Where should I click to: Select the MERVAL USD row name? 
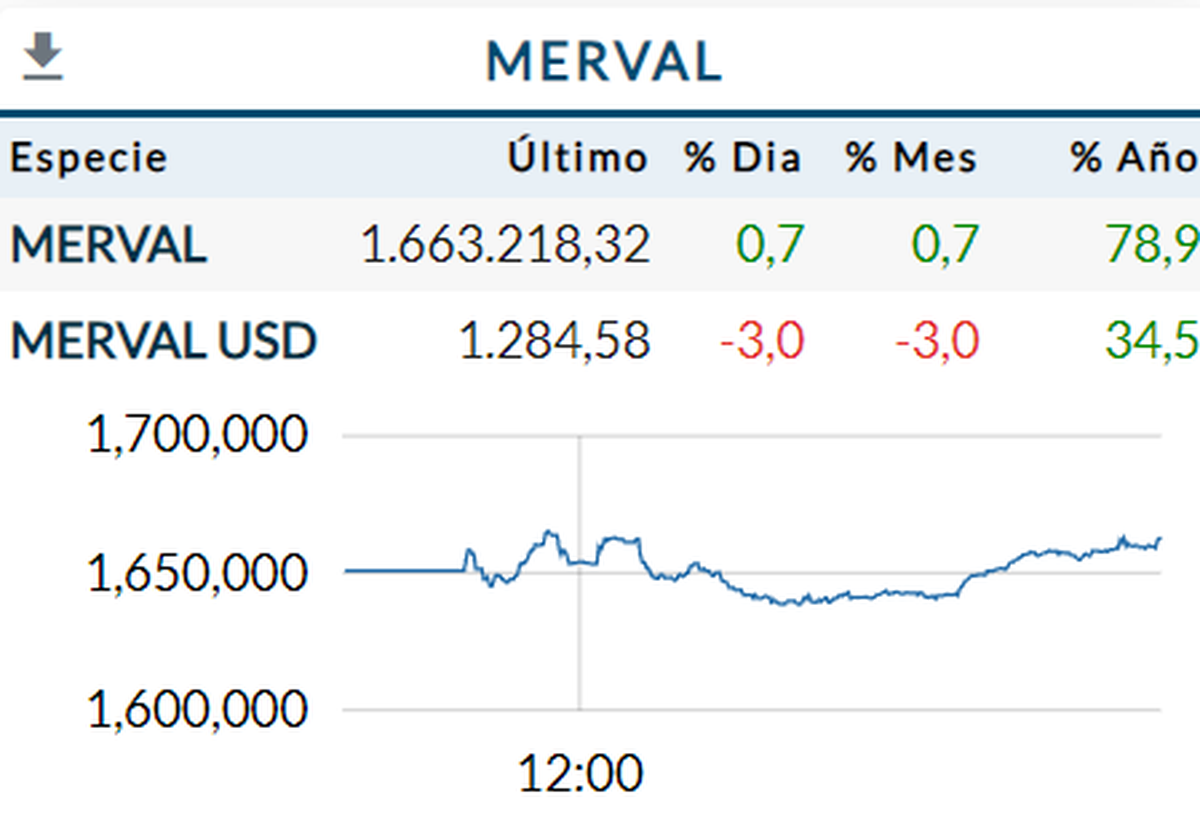tap(163, 342)
